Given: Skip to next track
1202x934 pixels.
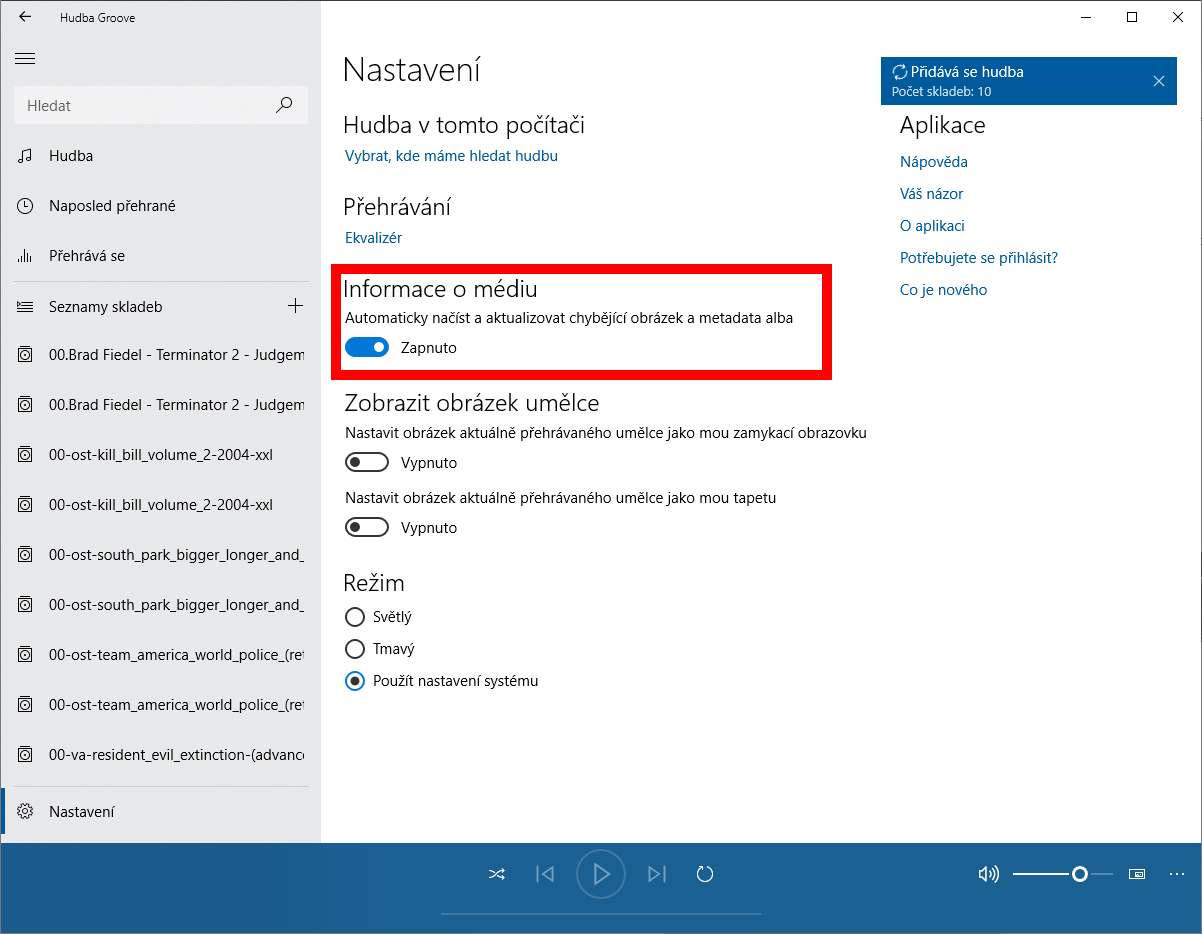Looking at the screenshot, I should 657,874.
